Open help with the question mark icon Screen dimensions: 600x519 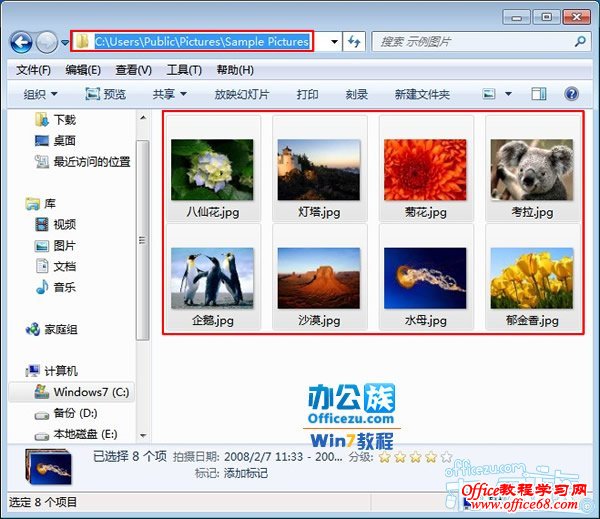pos(571,94)
